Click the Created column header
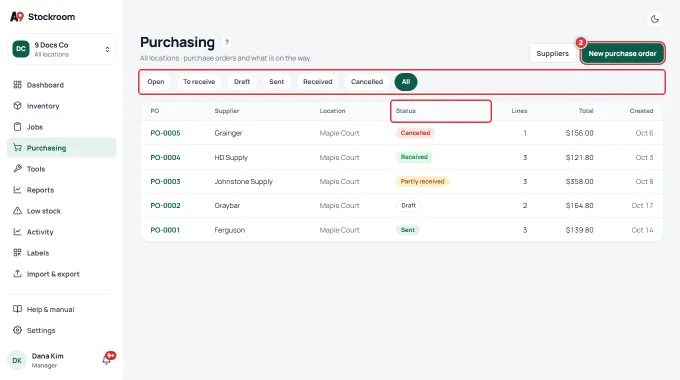Viewport: 680px width, 380px height. (x=641, y=111)
